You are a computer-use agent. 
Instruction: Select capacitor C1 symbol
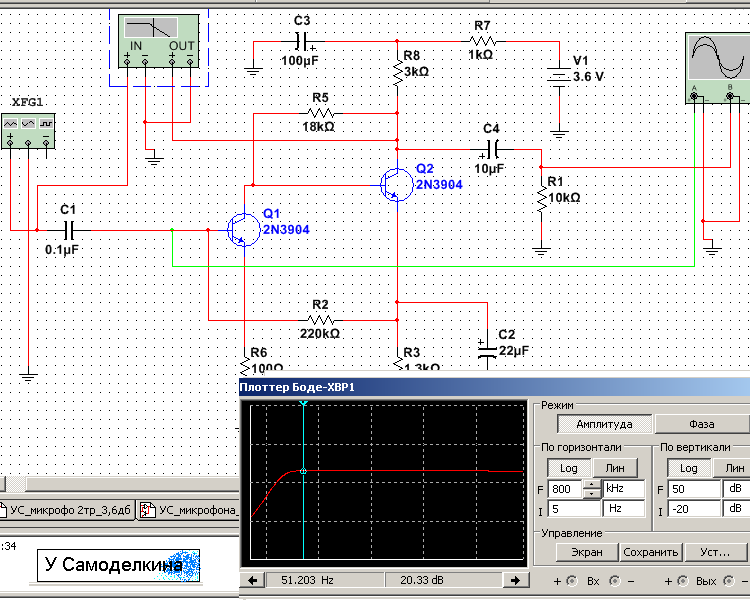(x=69, y=229)
